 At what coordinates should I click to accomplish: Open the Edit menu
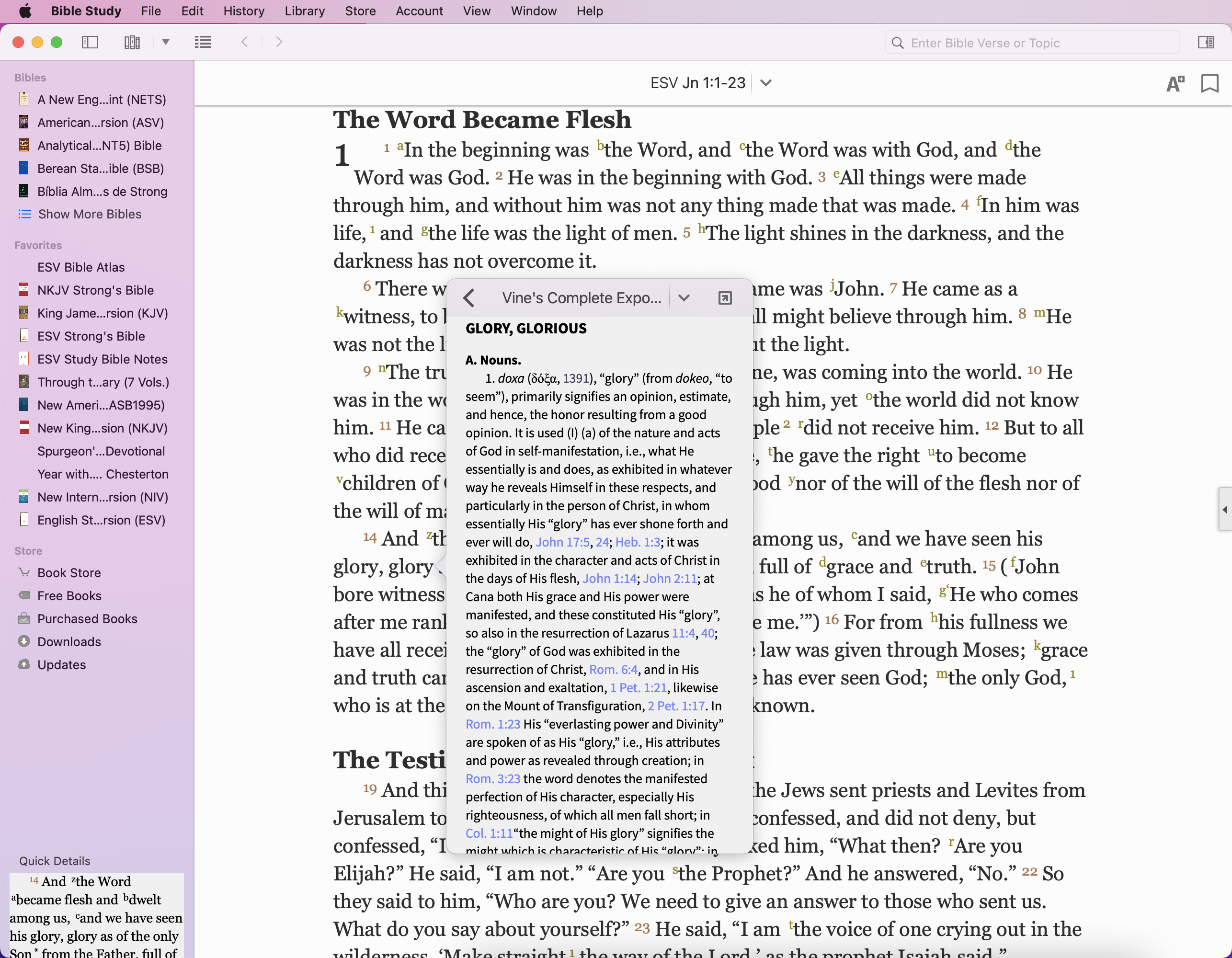tap(192, 11)
